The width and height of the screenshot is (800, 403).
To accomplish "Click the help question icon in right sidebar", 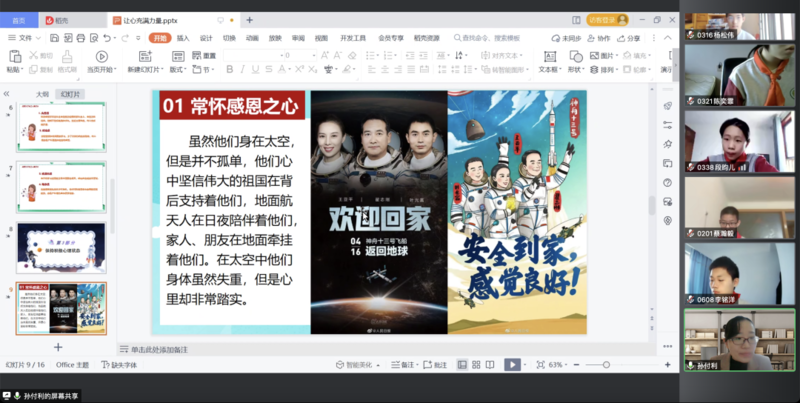I will (x=667, y=183).
